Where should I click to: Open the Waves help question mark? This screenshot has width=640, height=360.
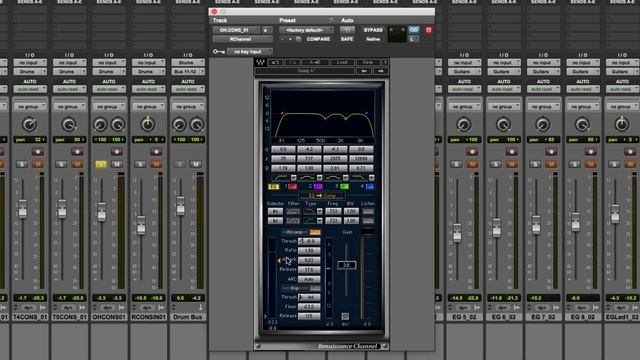click(x=384, y=62)
